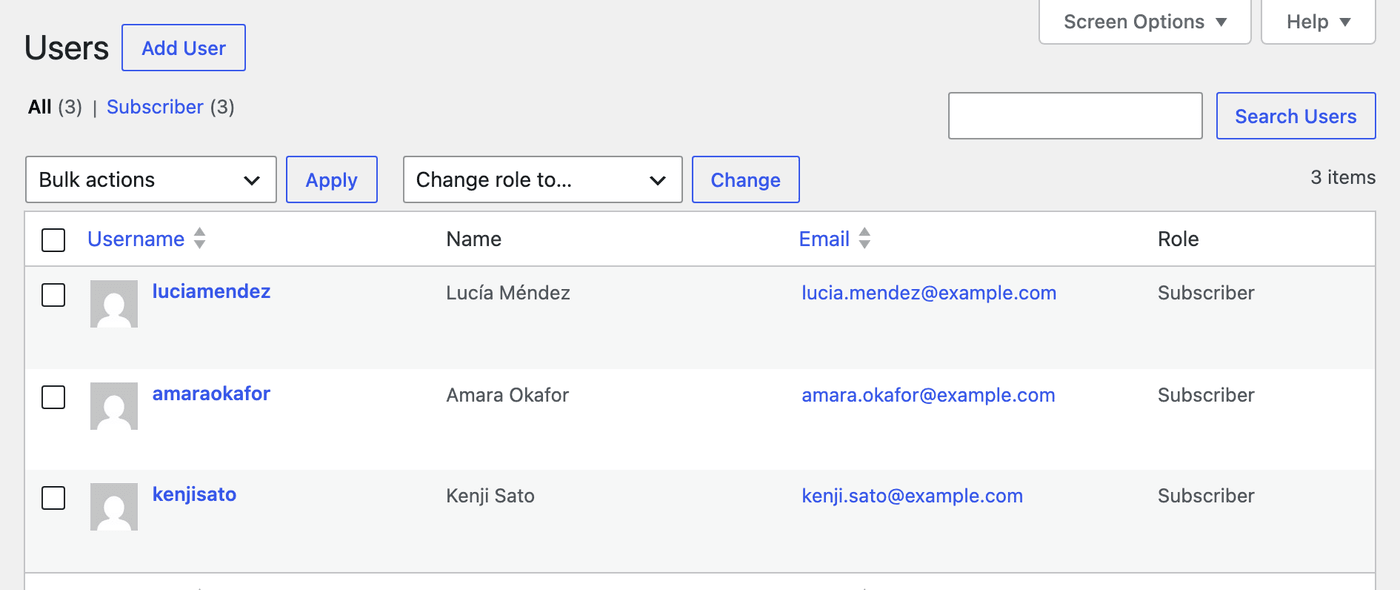Click the 3 items count

pos(1343,177)
